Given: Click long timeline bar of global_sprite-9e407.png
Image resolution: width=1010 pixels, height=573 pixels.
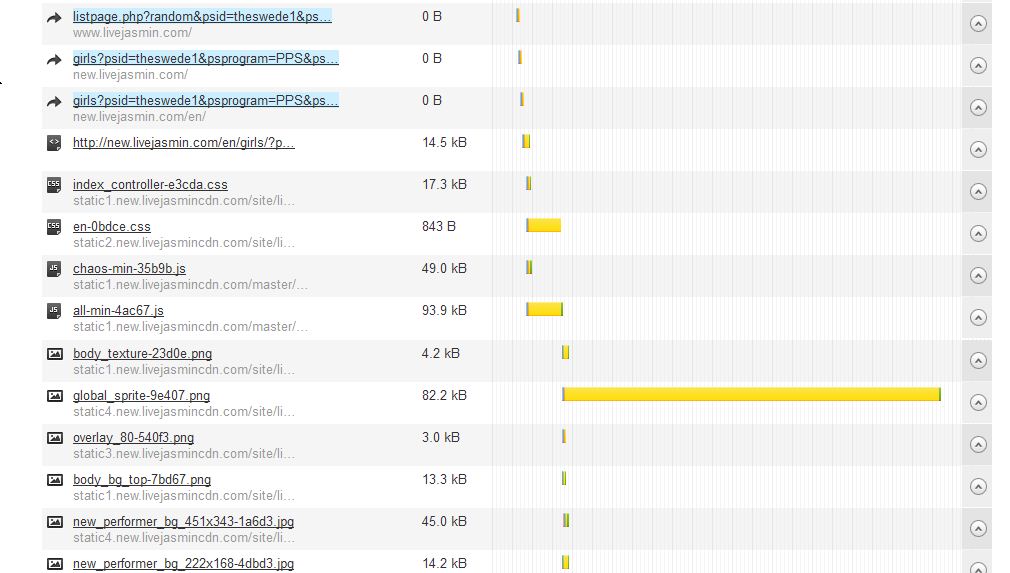Looking at the screenshot, I should click(751, 394).
